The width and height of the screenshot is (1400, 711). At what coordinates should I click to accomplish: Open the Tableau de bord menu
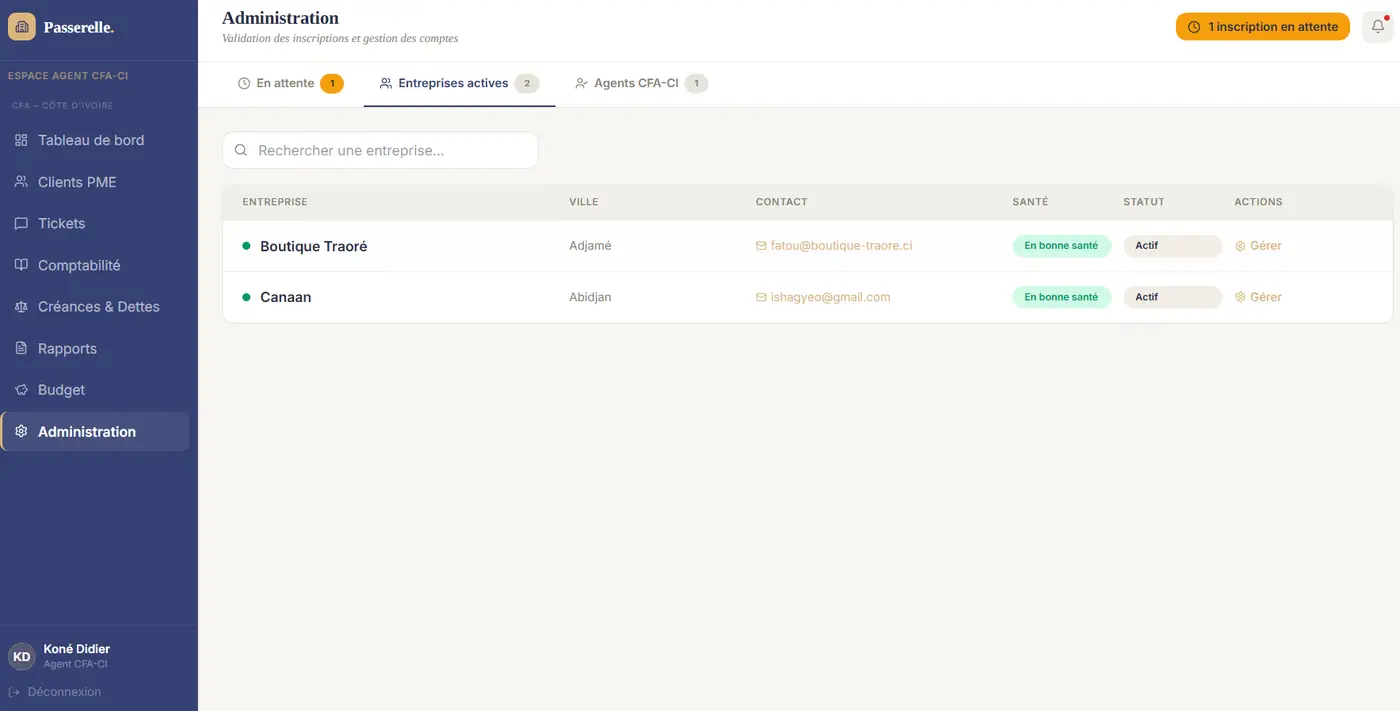[95, 140]
